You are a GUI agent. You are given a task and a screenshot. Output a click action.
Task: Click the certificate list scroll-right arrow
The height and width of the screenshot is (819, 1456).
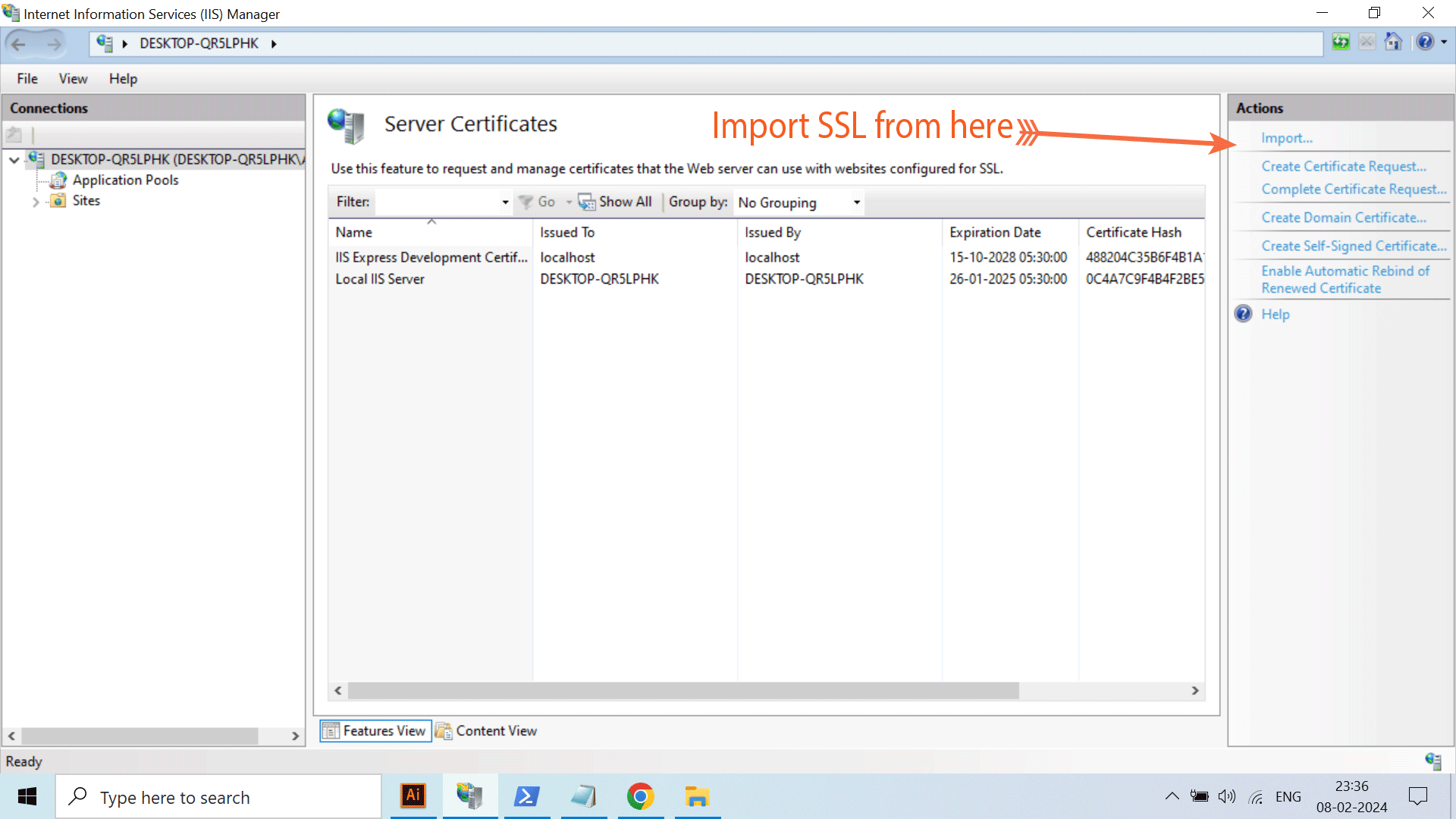coord(1195,691)
